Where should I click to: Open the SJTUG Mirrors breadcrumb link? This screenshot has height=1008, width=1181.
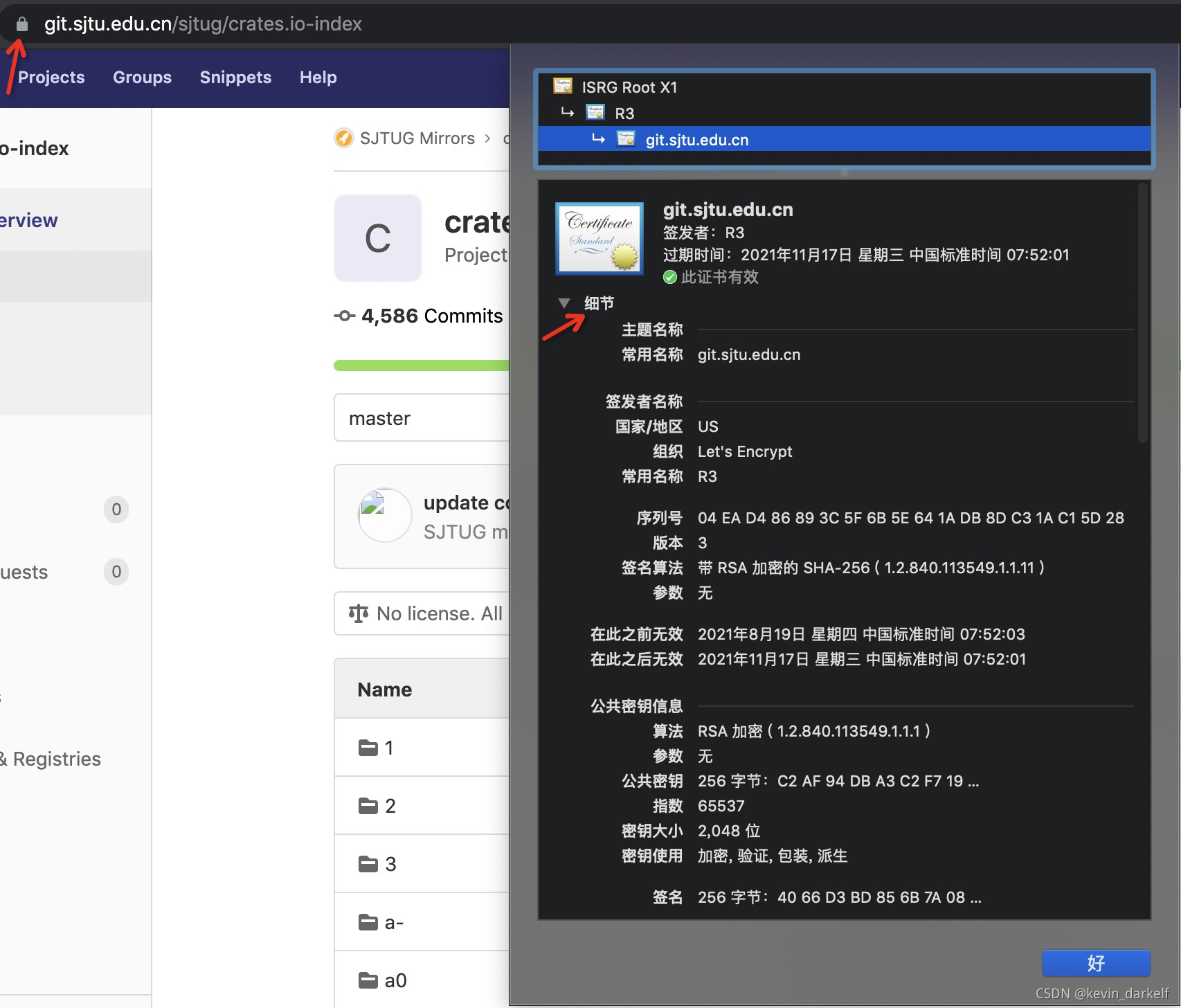pos(417,138)
